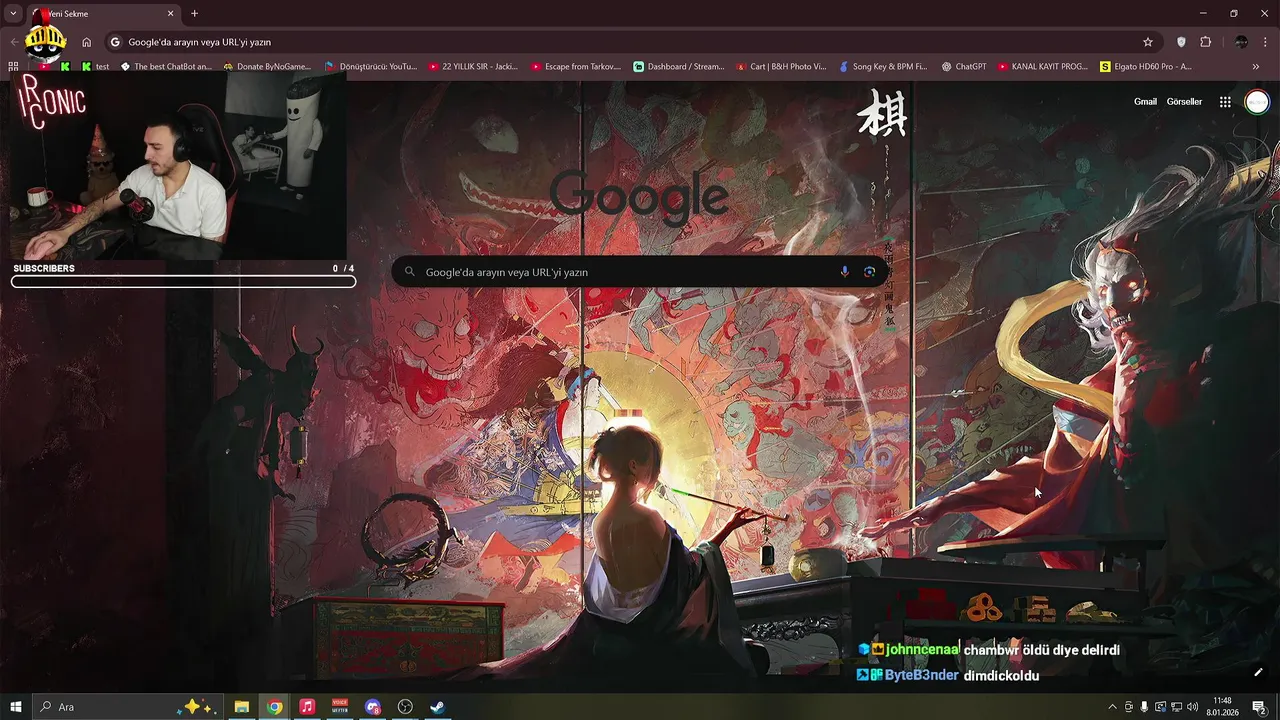Show more bookmarks with the double chevron

(1256, 67)
